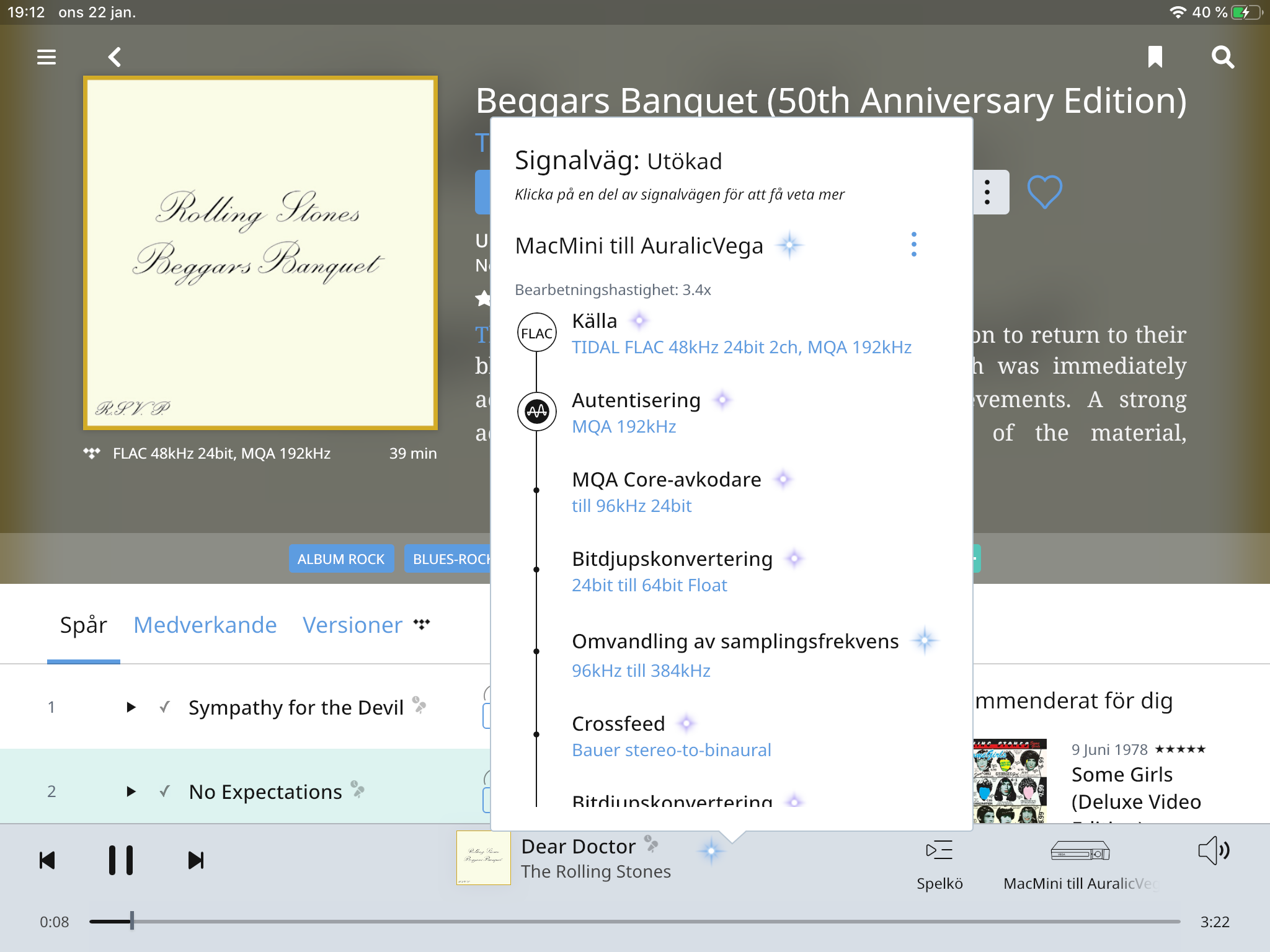Tap the bookmark icon

point(1155,57)
